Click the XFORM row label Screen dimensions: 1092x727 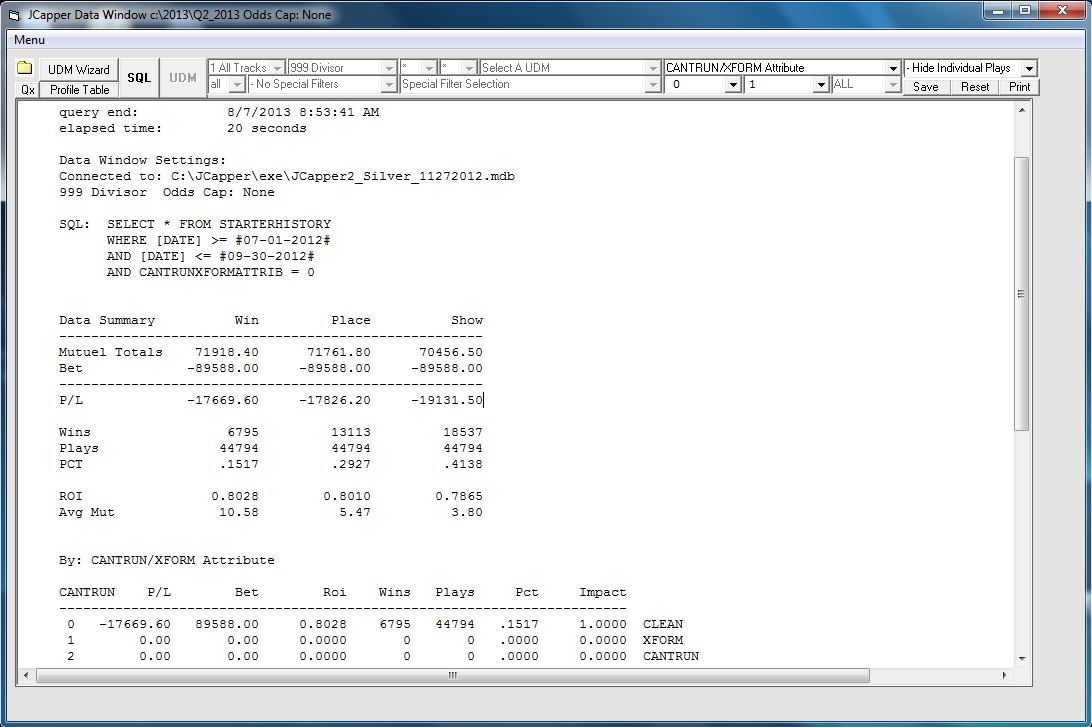(663, 641)
